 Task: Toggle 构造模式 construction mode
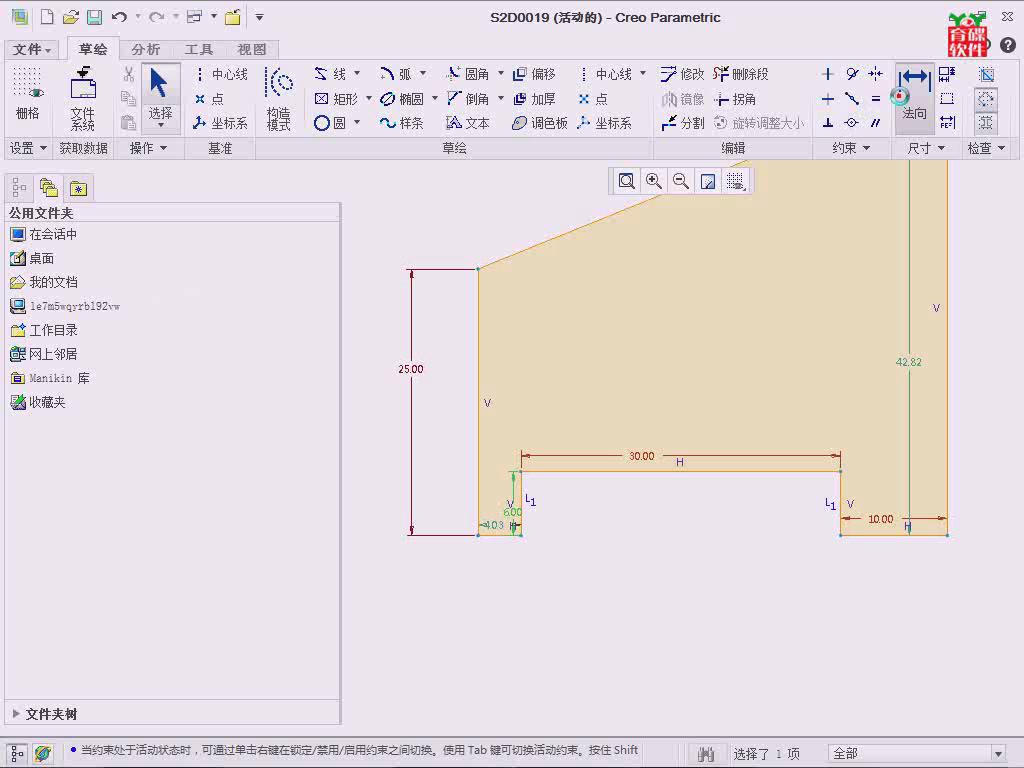point(279,98)
